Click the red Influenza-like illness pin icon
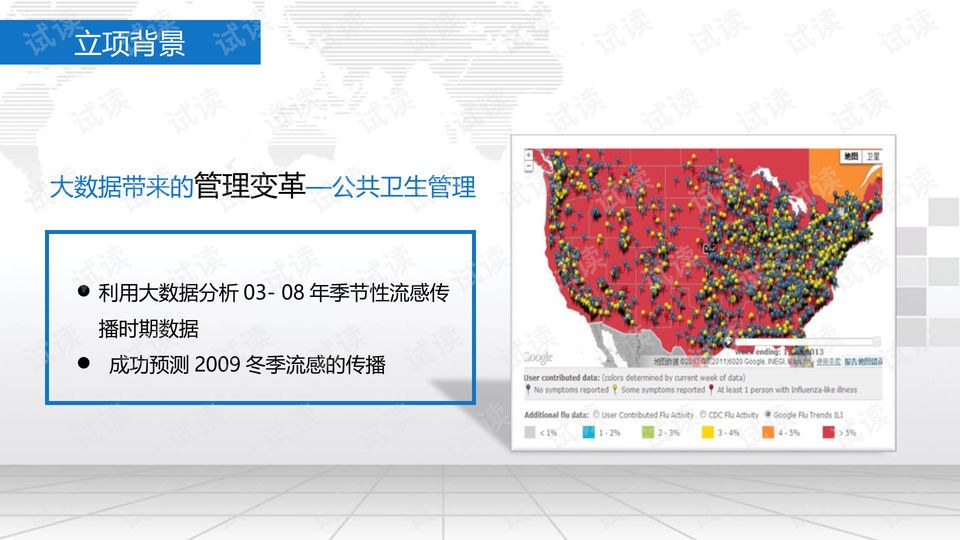 click(x=711, y=389)
